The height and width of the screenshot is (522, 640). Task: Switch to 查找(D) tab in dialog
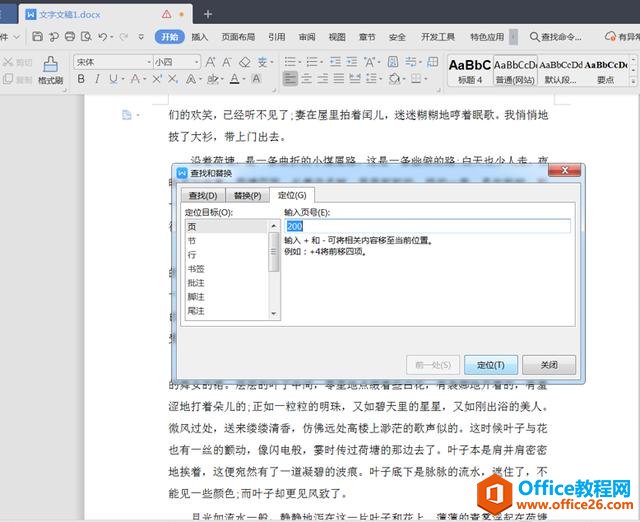[203, 195]
